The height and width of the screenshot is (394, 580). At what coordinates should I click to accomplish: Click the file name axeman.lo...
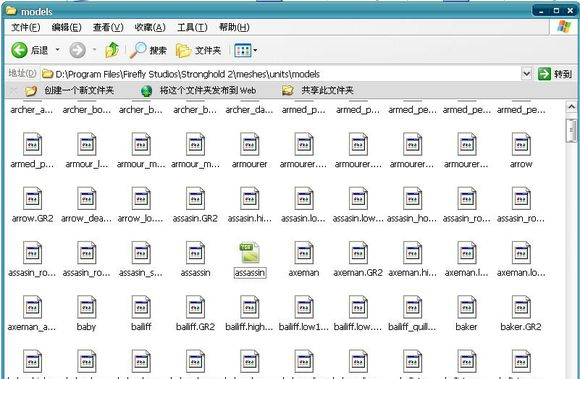(521, 273)
